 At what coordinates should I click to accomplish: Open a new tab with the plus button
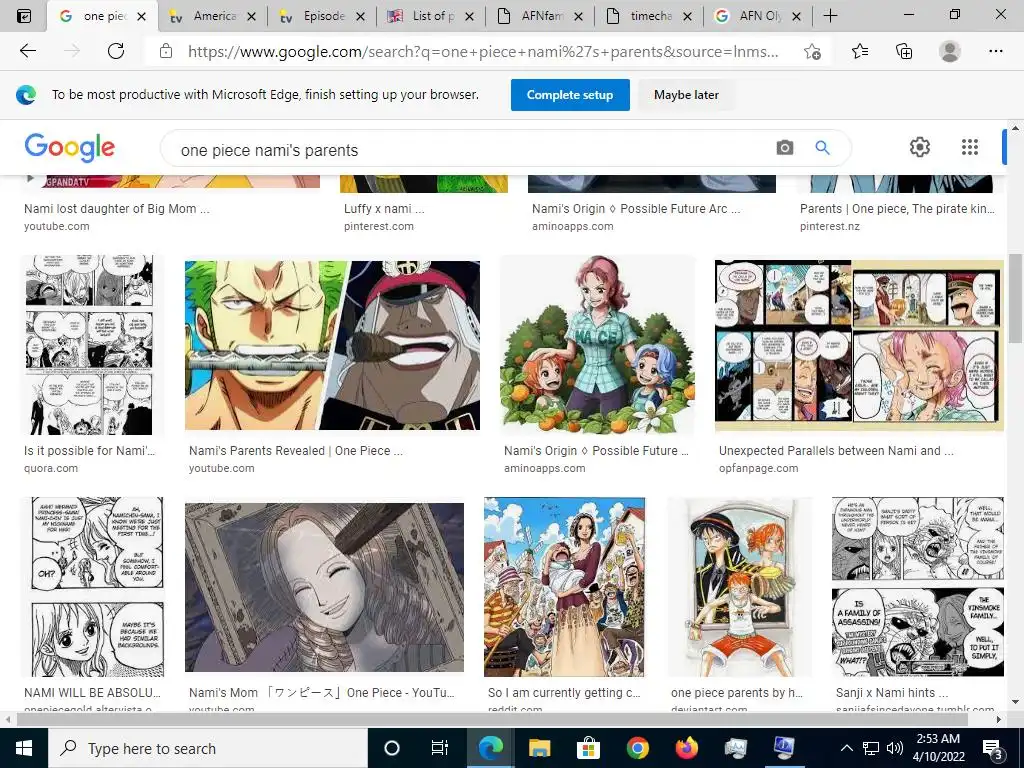click(x=830, y=16)
